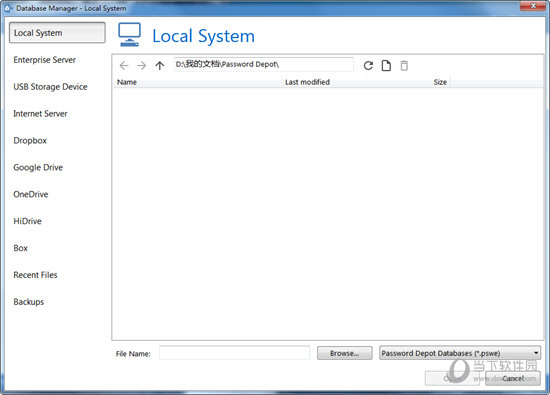
Task: Create a new database file
Action: (386, 66)
